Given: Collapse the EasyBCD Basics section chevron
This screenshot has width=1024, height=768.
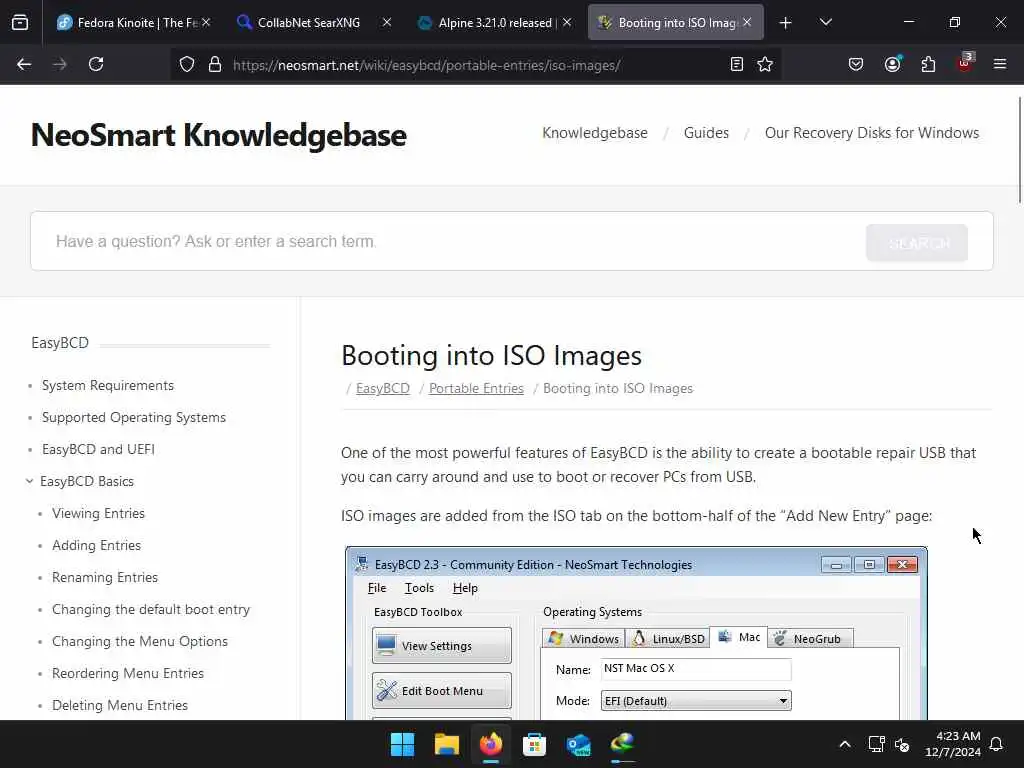Looking at the screenshot, I should point(29,481).
